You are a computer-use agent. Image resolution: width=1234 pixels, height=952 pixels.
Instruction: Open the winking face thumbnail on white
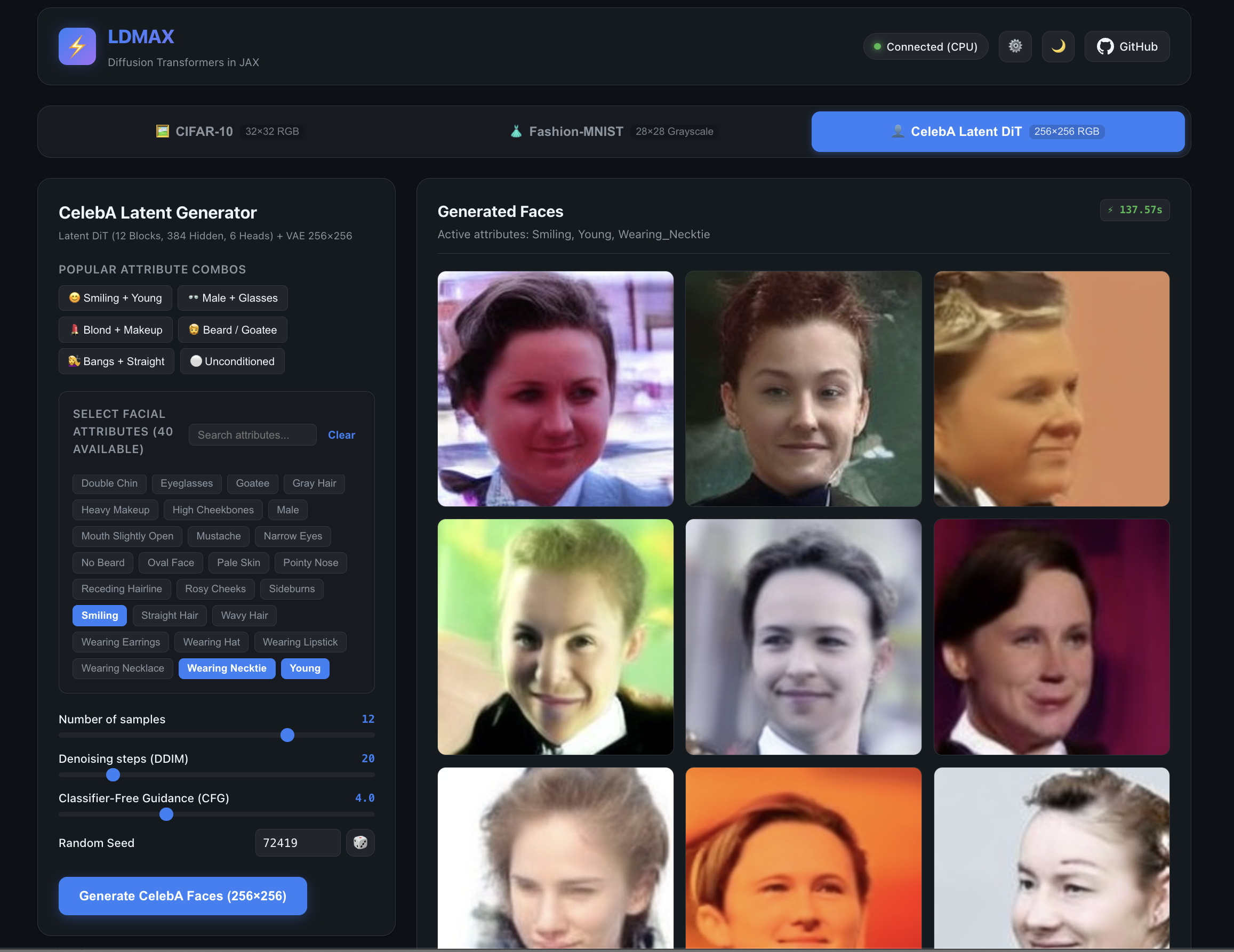[x=556, y=858]
